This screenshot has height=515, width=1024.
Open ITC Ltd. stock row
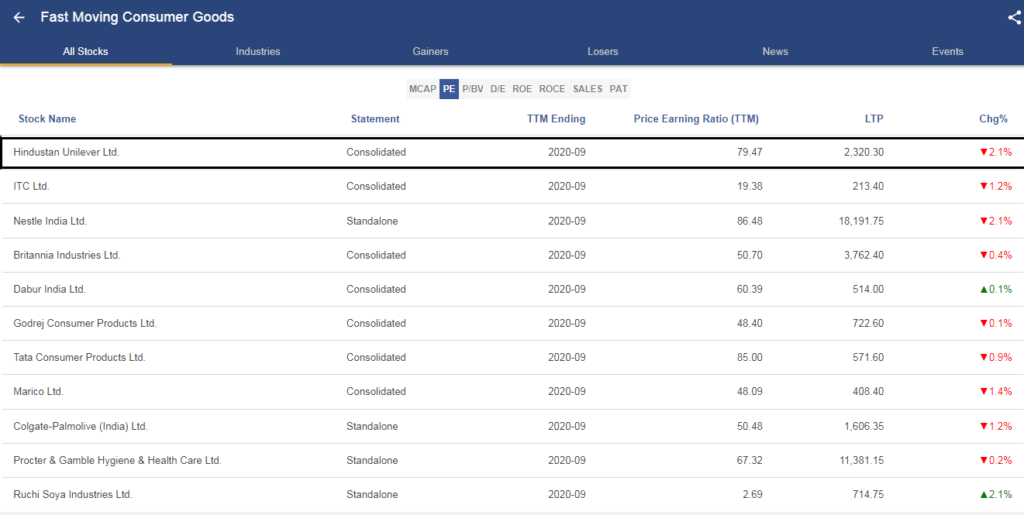tap(512, 186)
